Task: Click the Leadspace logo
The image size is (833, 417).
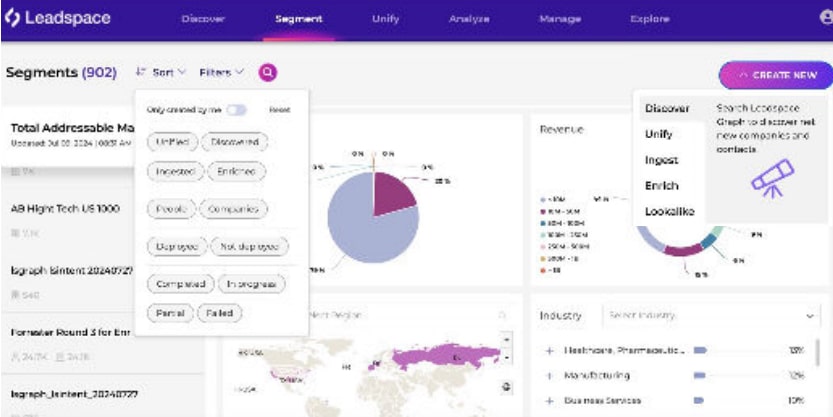Action: (57, 18)
